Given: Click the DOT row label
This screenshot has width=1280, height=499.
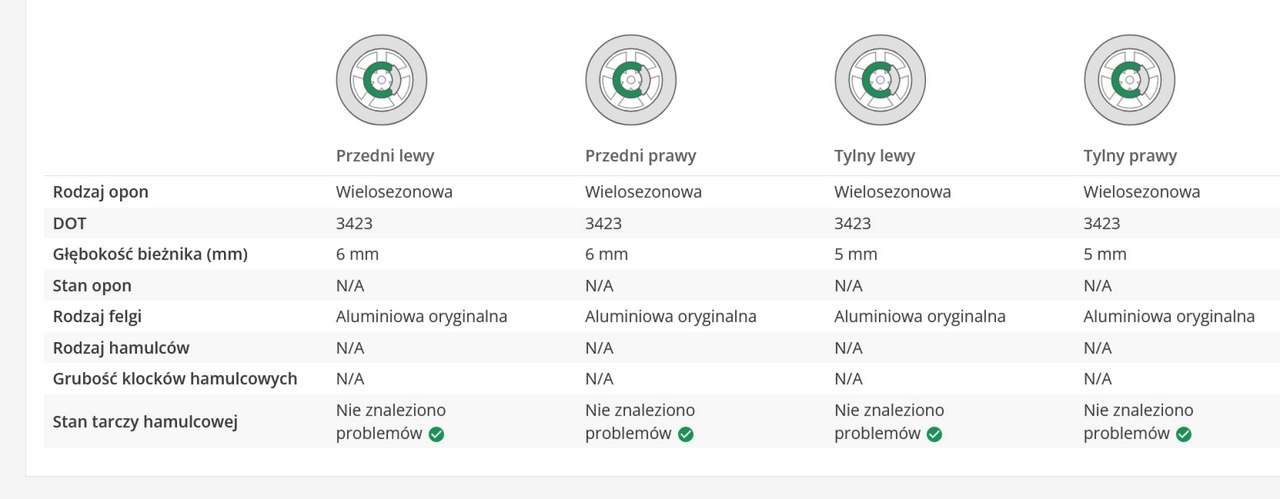Looking at the screenshot, I should (69, 223).
